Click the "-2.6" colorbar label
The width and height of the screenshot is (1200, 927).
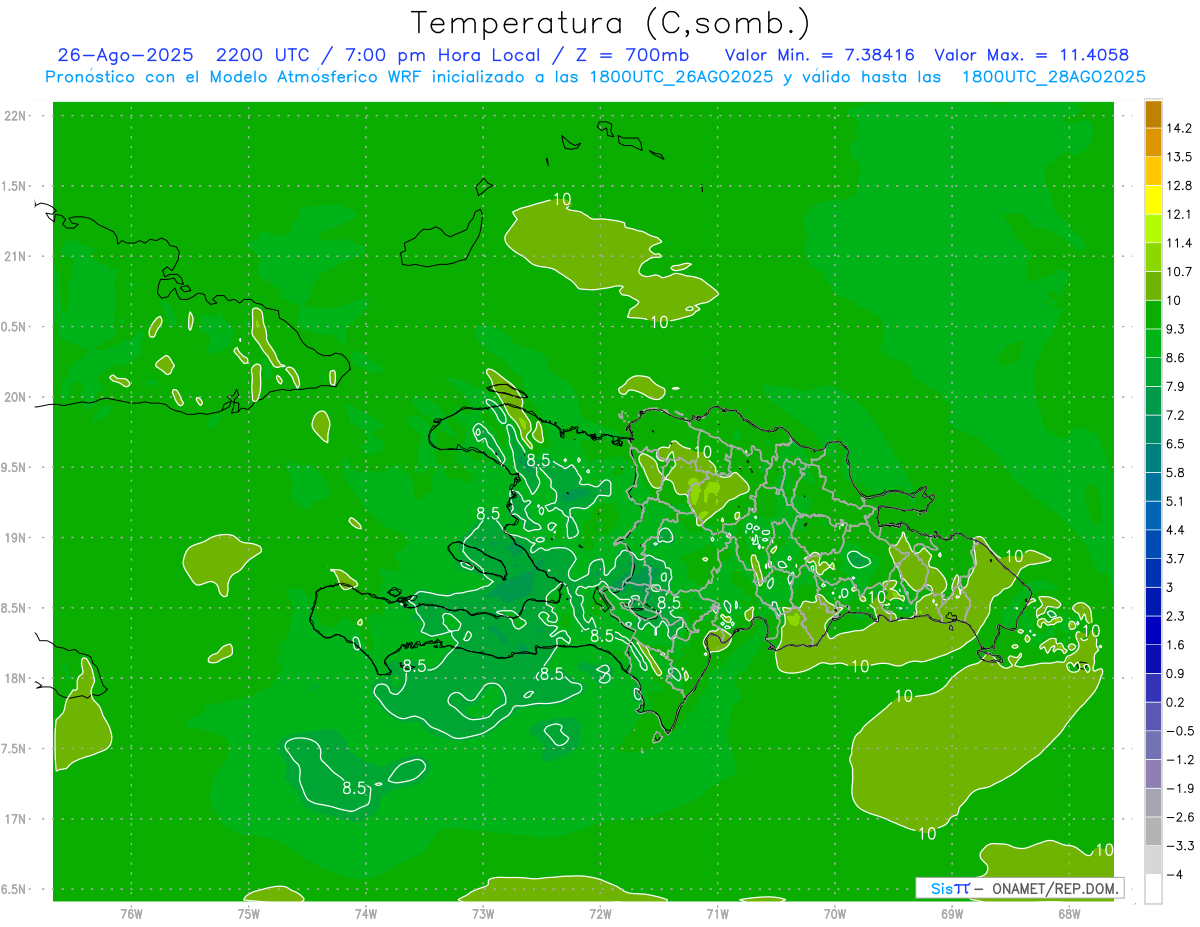click(1180, 817)
